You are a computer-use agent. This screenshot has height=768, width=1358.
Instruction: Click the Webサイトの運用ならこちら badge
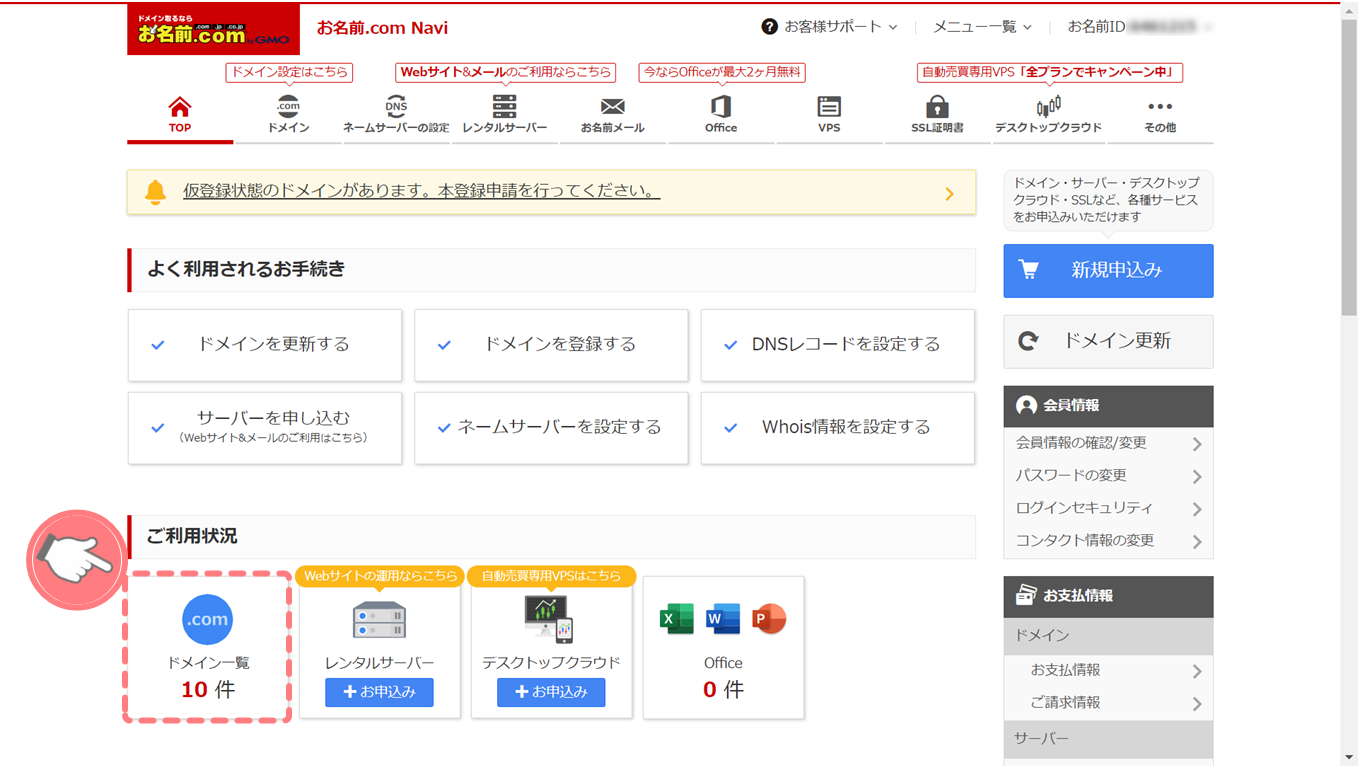(379, 576)
